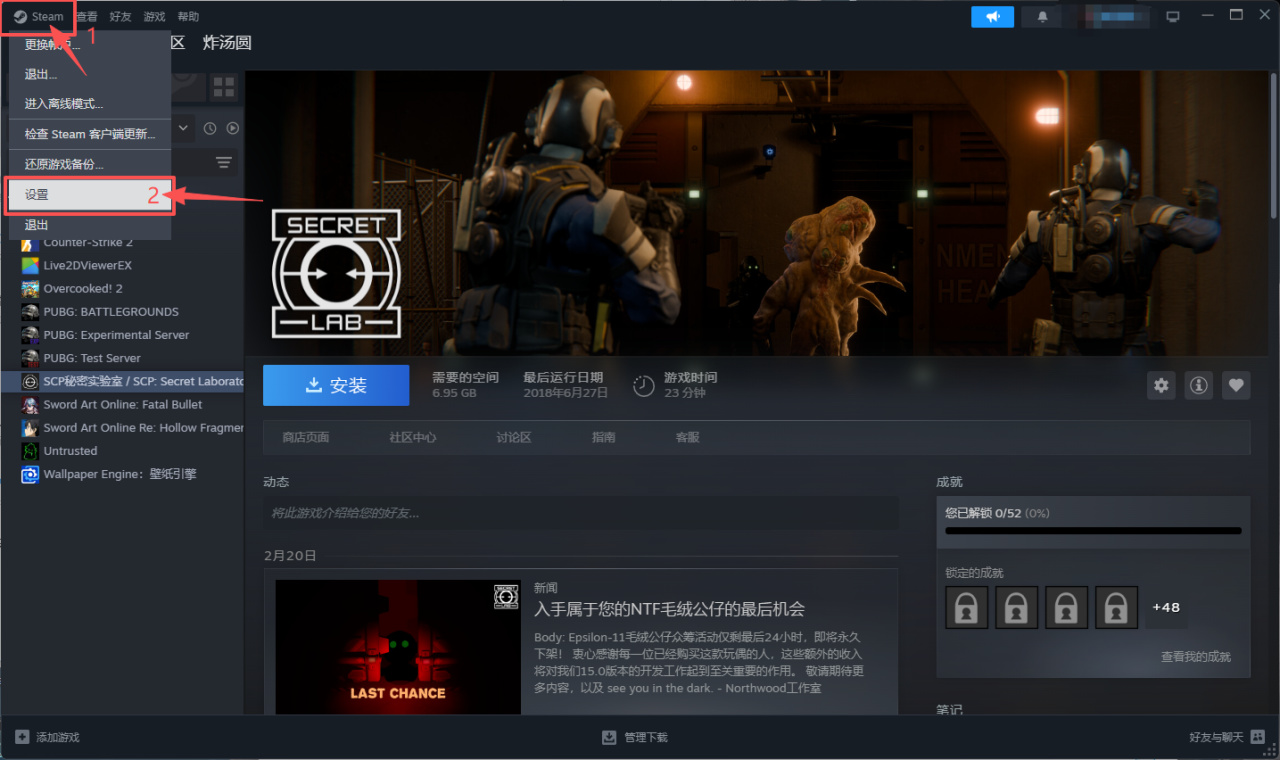Open game settings via the gear icon
1280x760 pixels.
click(1161, 385)
